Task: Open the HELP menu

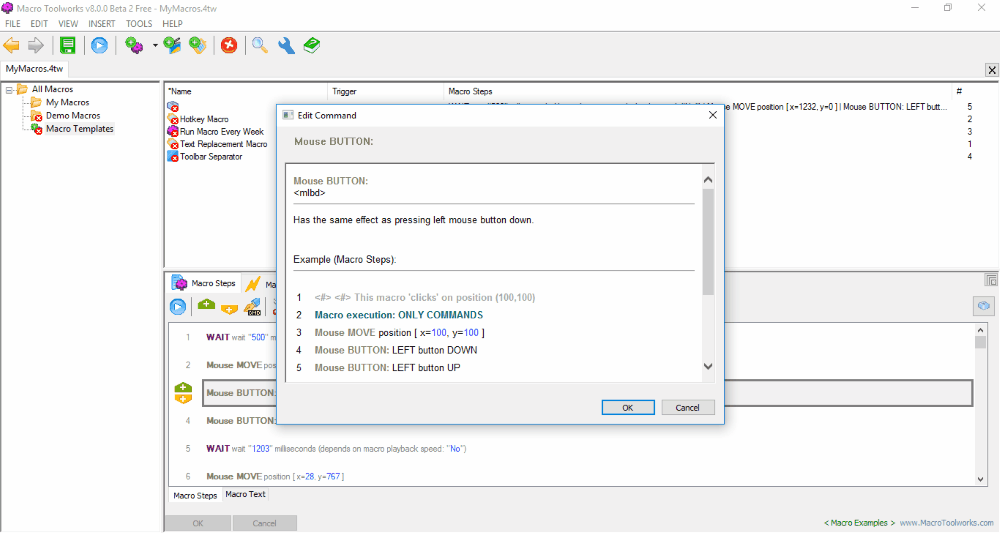Action: tap(172, 24)
